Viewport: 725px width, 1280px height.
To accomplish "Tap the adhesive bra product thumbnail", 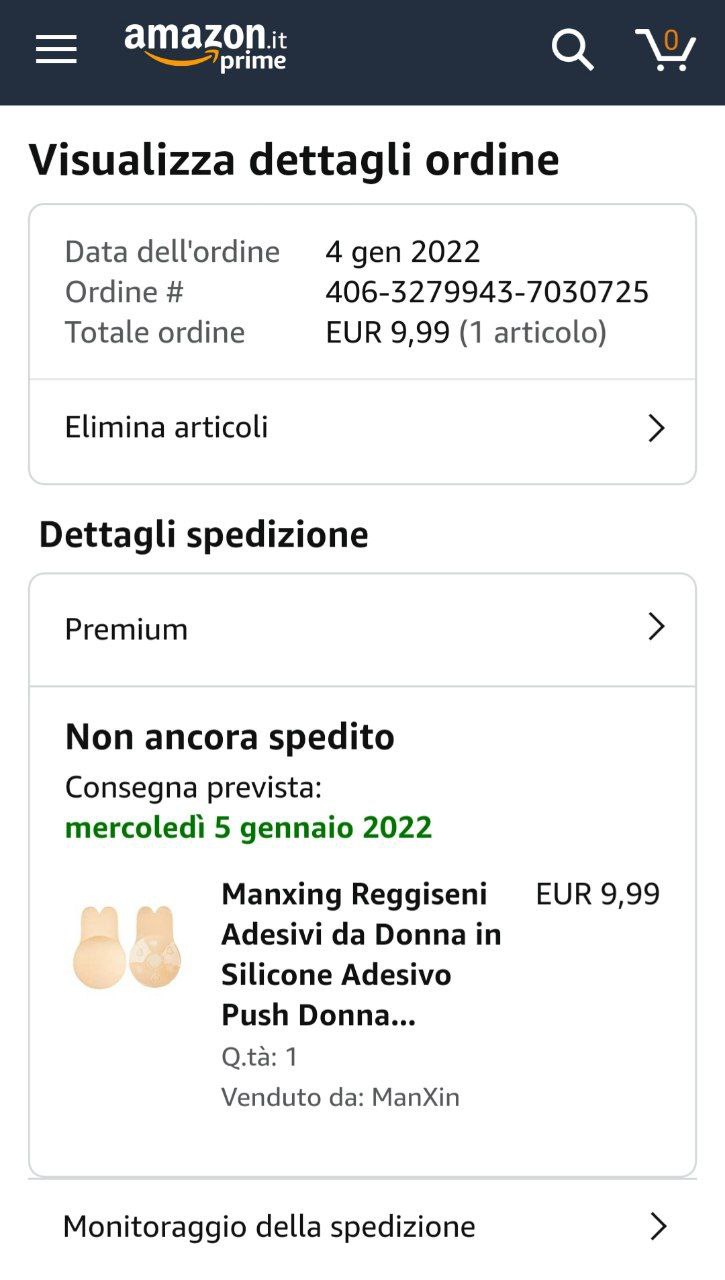I will tap(127, 947).
